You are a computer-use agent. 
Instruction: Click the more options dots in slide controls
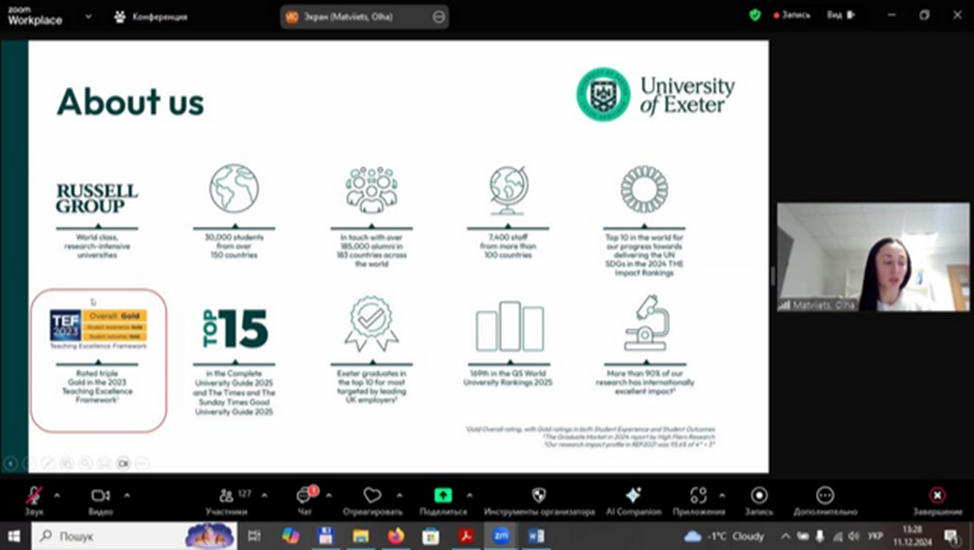coord(142,463)
